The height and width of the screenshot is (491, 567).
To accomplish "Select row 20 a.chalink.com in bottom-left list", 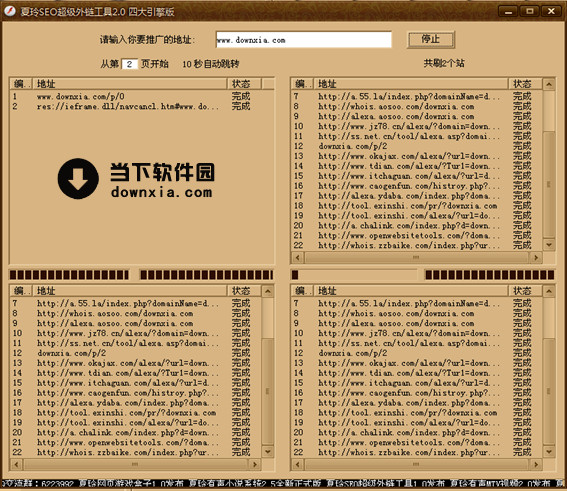I will click(x=135, y=432).
